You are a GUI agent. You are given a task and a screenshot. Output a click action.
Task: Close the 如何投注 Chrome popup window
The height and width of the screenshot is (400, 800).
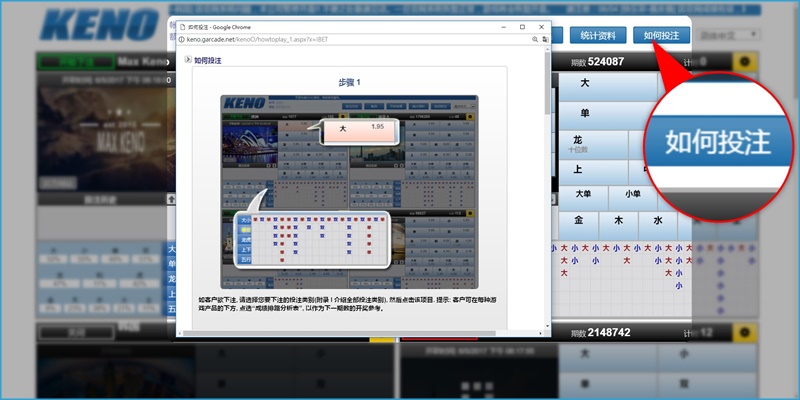[541, 27]
